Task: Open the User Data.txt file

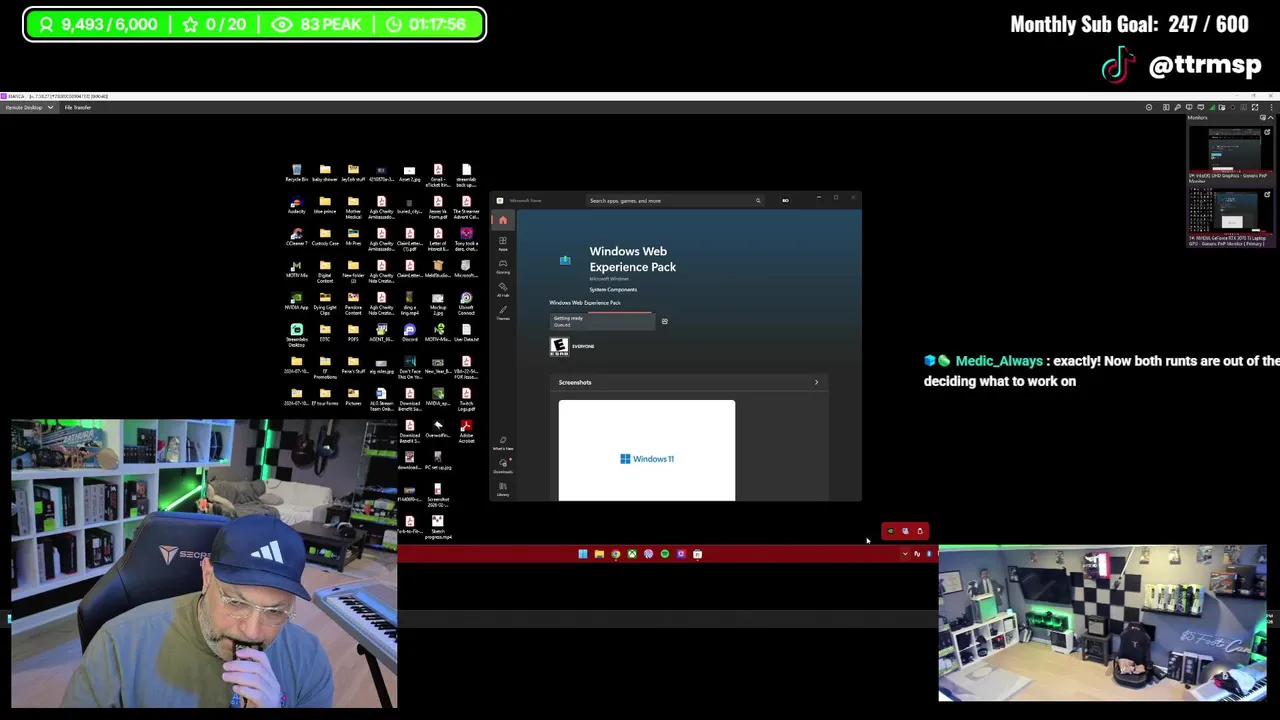Action: (x=466, y=334)
